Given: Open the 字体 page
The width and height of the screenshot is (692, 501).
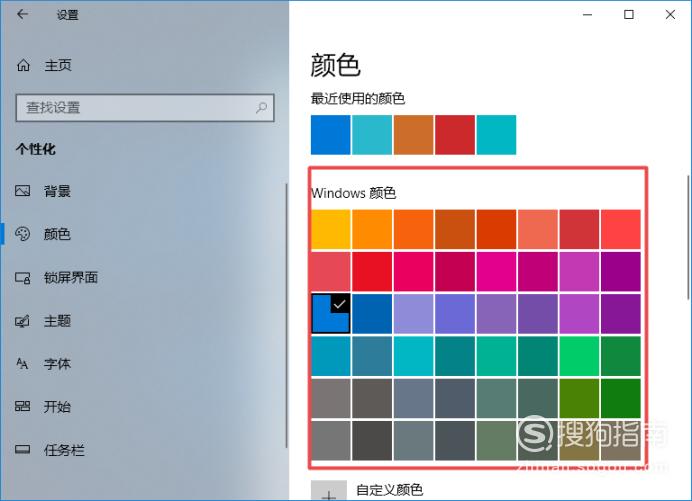Looking at the screenshot, I should click(57, 364).
